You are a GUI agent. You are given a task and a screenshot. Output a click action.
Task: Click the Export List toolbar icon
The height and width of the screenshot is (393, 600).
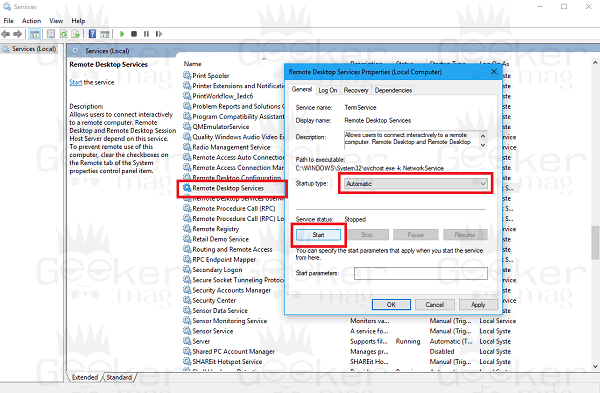(76, 34)
